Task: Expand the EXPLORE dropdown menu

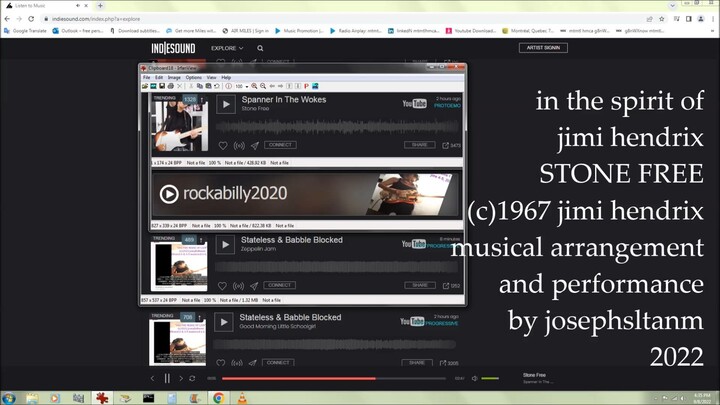Action: tap(227, 48)
